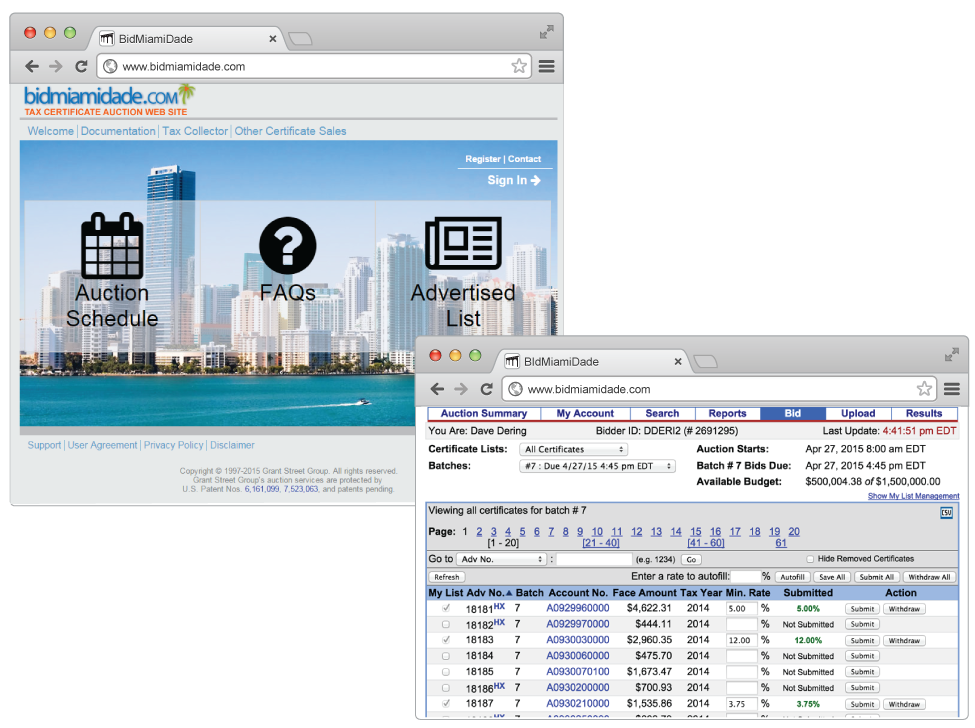Viewport: 975px width, 728px height.
Task: Open account A0930060000 link
Action: 578,656
